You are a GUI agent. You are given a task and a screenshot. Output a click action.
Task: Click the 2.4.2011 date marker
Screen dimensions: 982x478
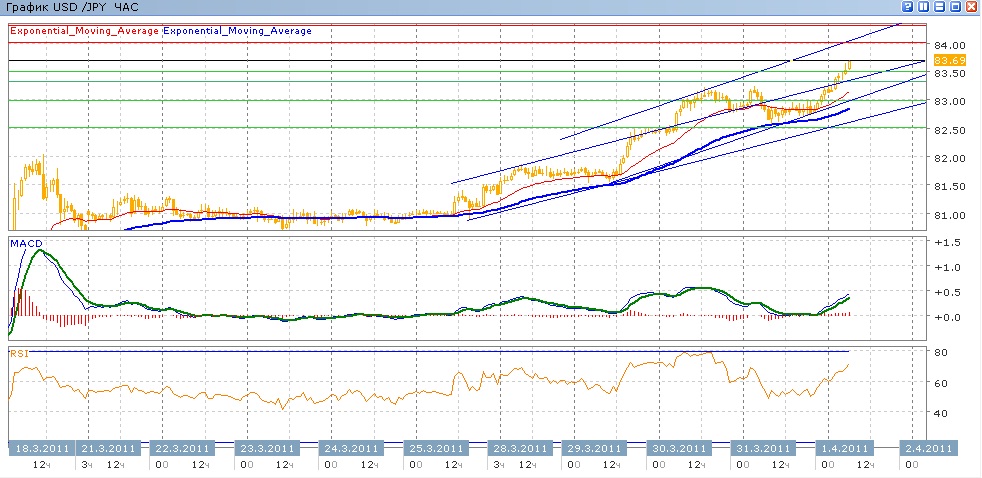[927, 448]
